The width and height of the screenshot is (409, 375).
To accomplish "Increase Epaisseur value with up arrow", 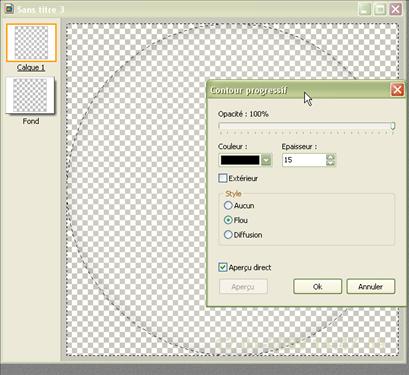I will coord(330,157).
